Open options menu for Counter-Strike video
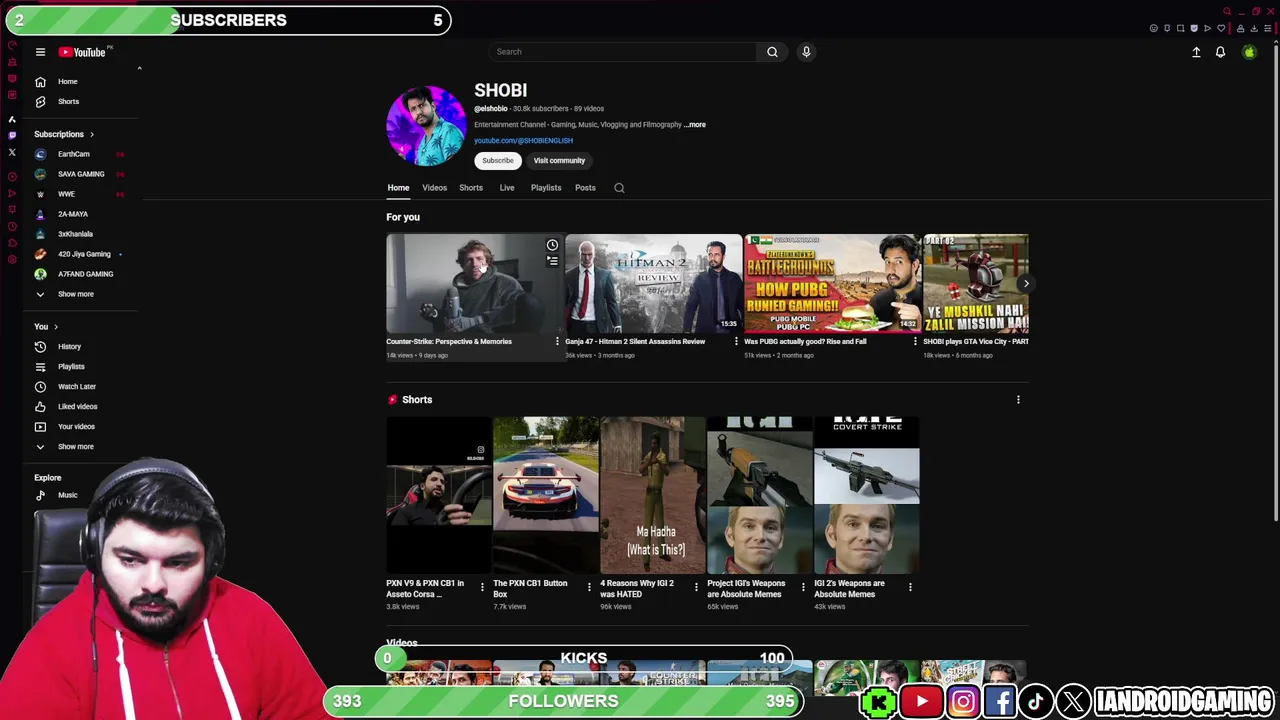The height and width of the screenshot is (720, 1280). 557,342
